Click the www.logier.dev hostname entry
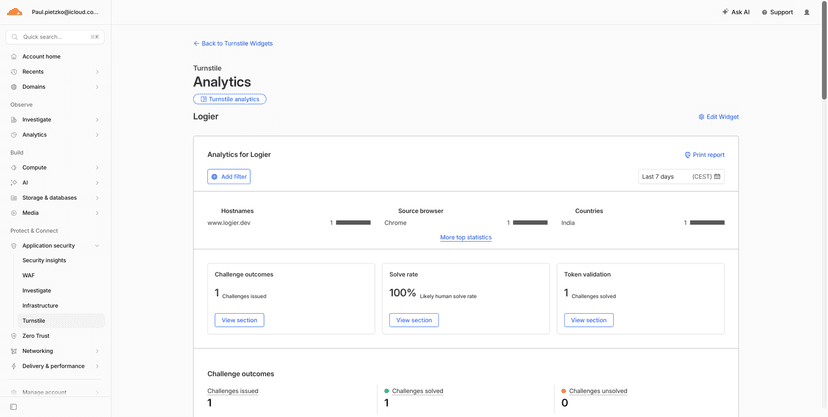 [x=229, y=223]
